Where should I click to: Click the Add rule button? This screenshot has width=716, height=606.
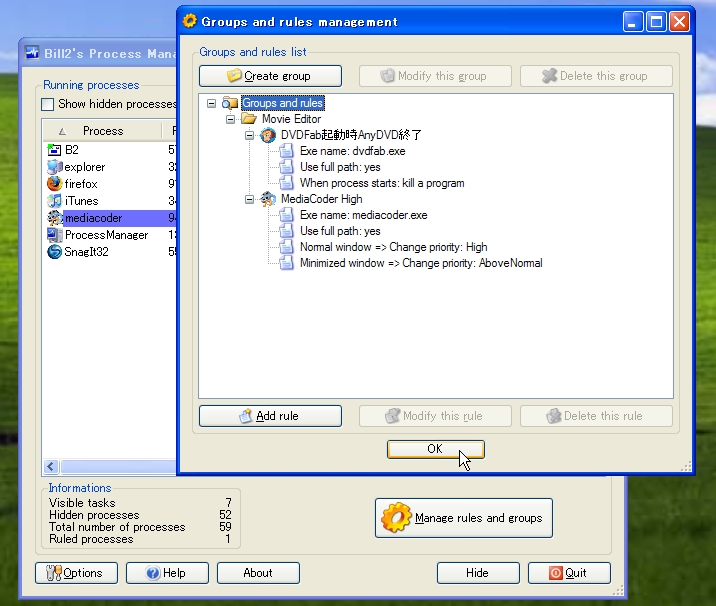click(270, 416)
